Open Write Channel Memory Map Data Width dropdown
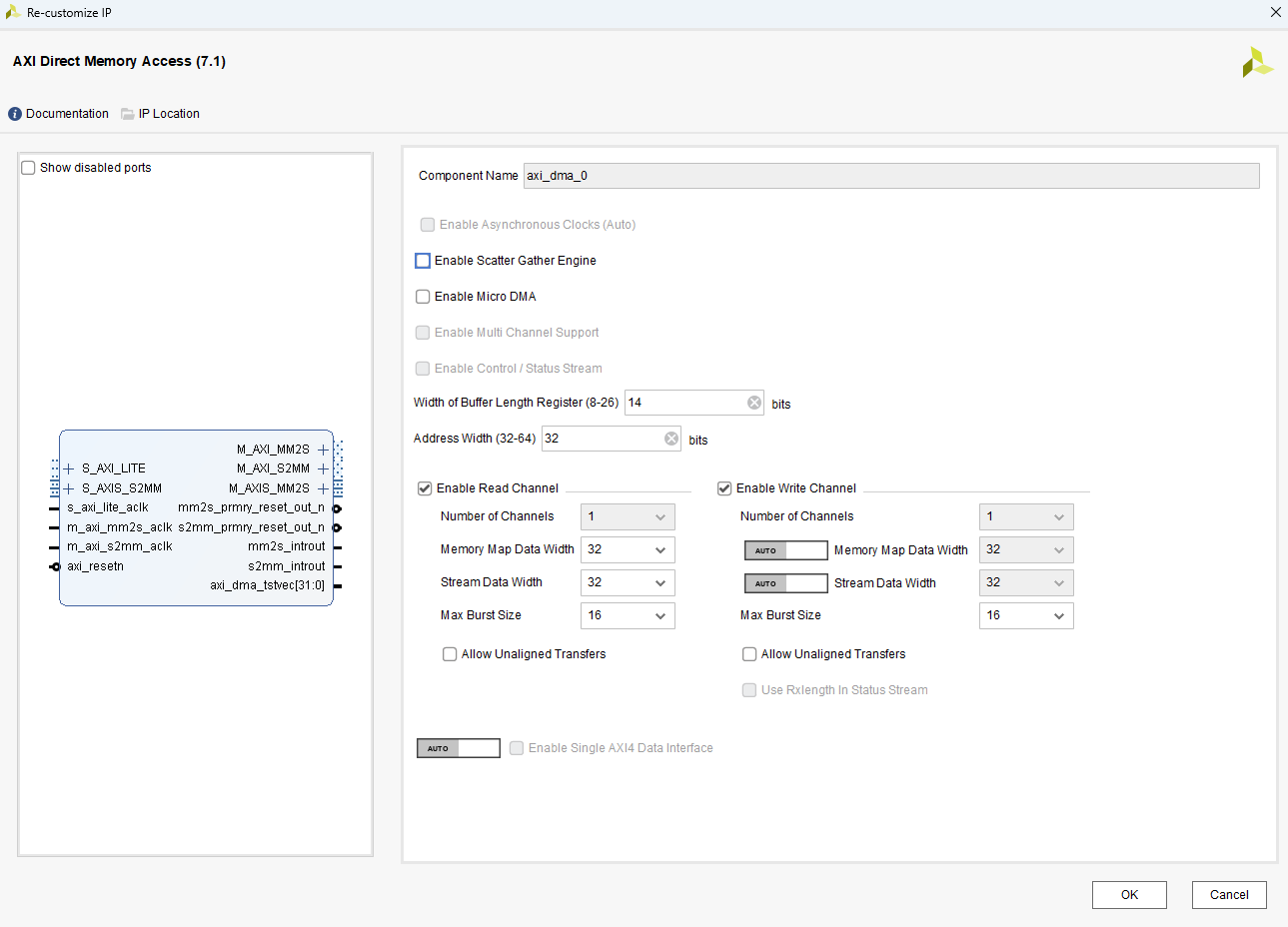 tap(1026, 549)
